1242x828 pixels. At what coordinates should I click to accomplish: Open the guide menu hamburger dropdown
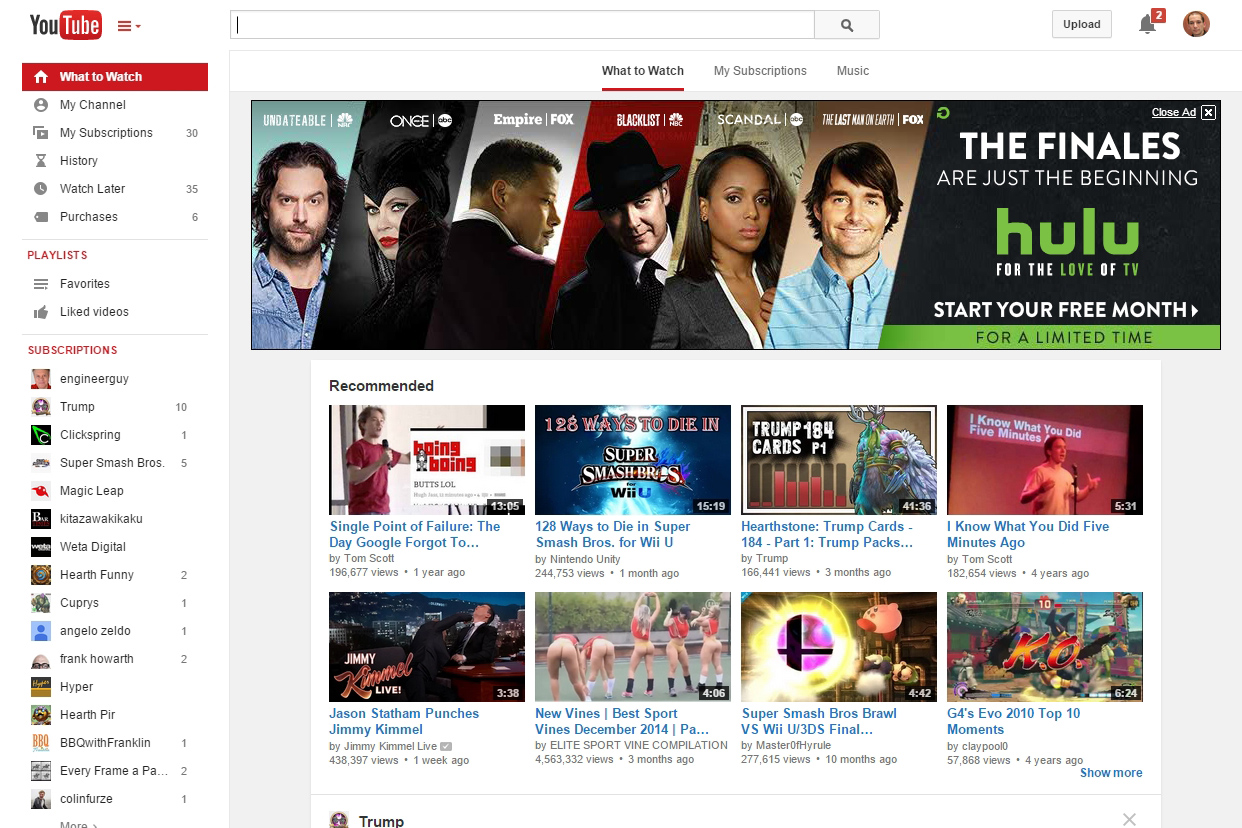[129, 26]
